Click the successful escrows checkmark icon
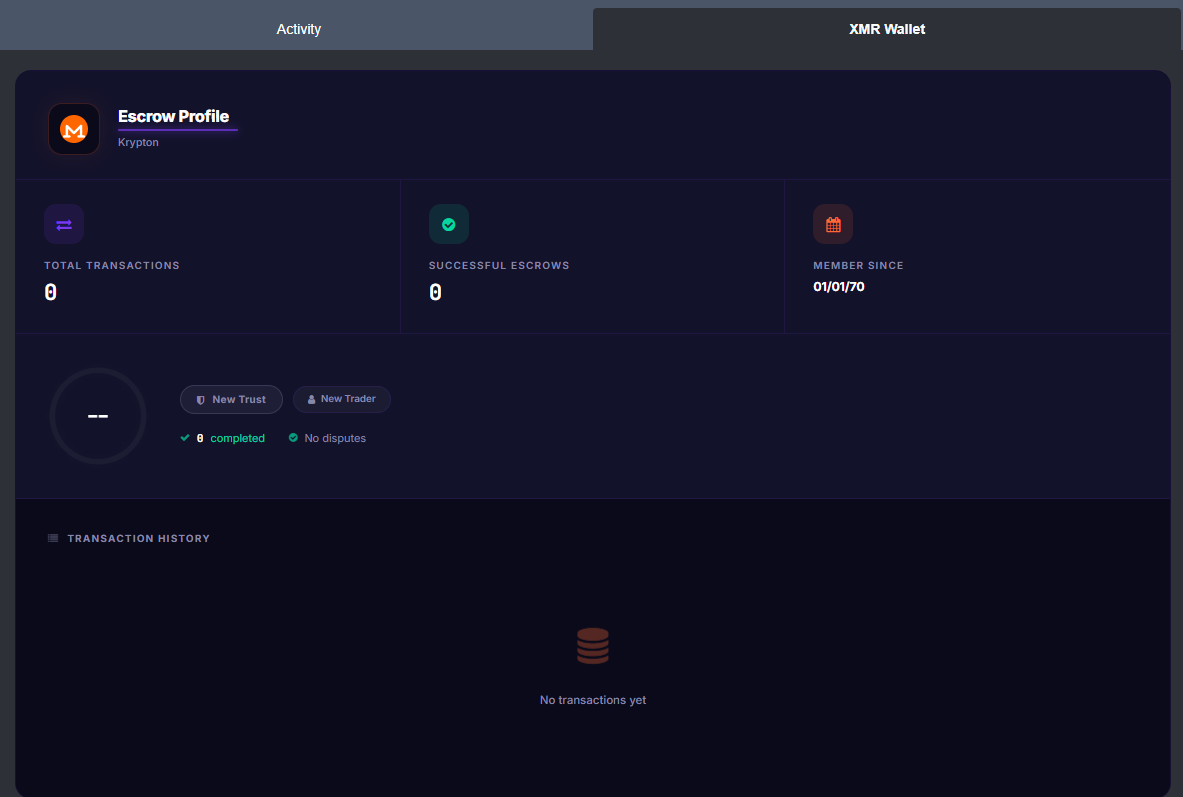Image resolution: width=1183 pixels, height=797 pixels. [449, 224]
